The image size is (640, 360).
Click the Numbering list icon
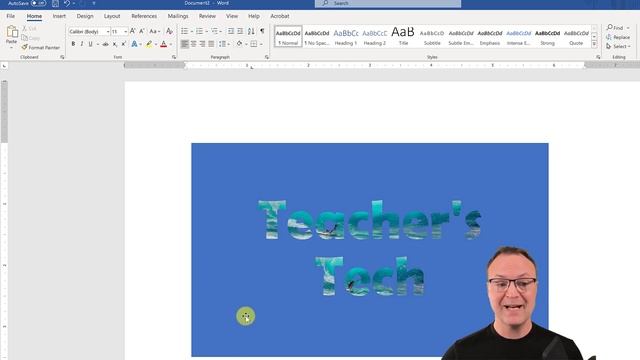199,31
